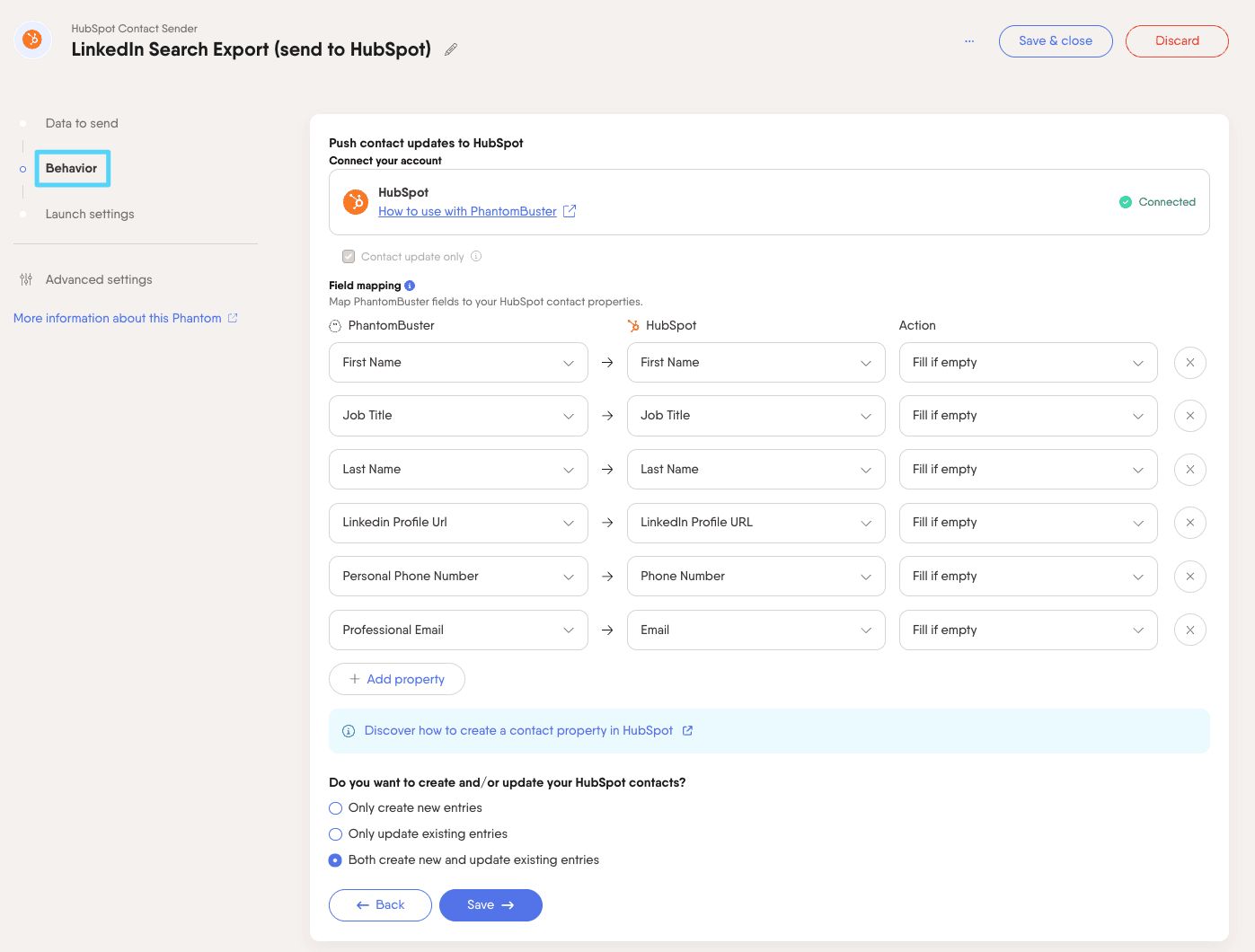Open the Action dropdown for Personal Phone Number row
Screen dimensions: 1255x952
click(1029, 577)
